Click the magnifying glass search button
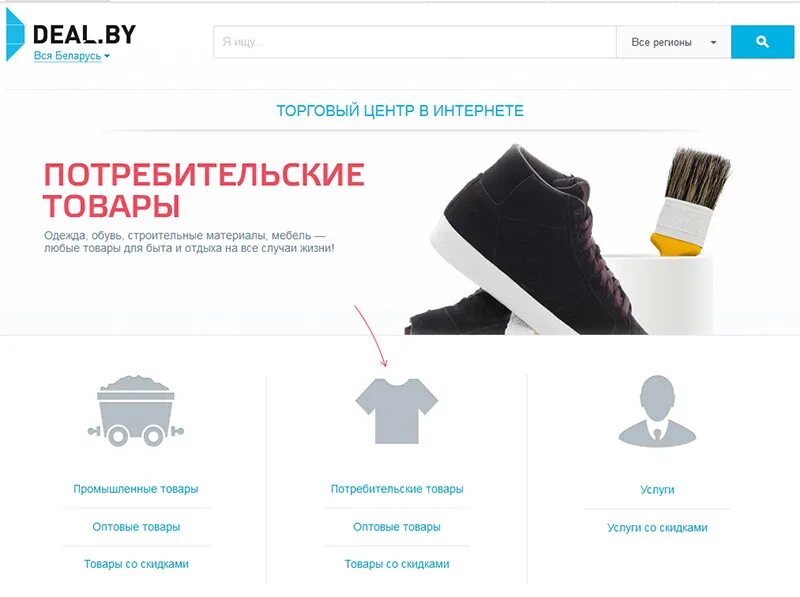Screen dimensions: 800x597 coord(762,42)
